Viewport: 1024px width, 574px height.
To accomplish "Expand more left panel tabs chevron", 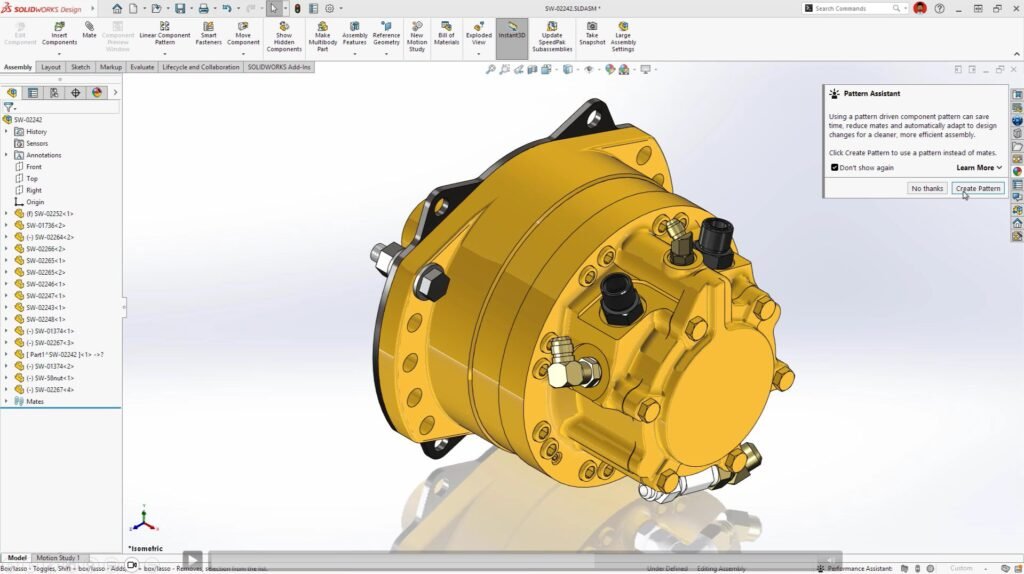I will (x=116, y=93).
